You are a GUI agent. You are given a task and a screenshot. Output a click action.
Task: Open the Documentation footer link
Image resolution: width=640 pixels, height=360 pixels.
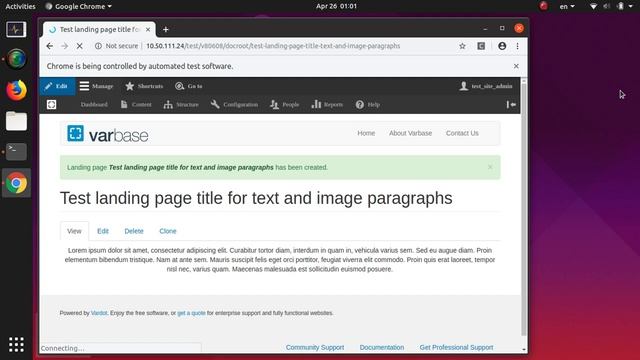click(x=382, y=347)
